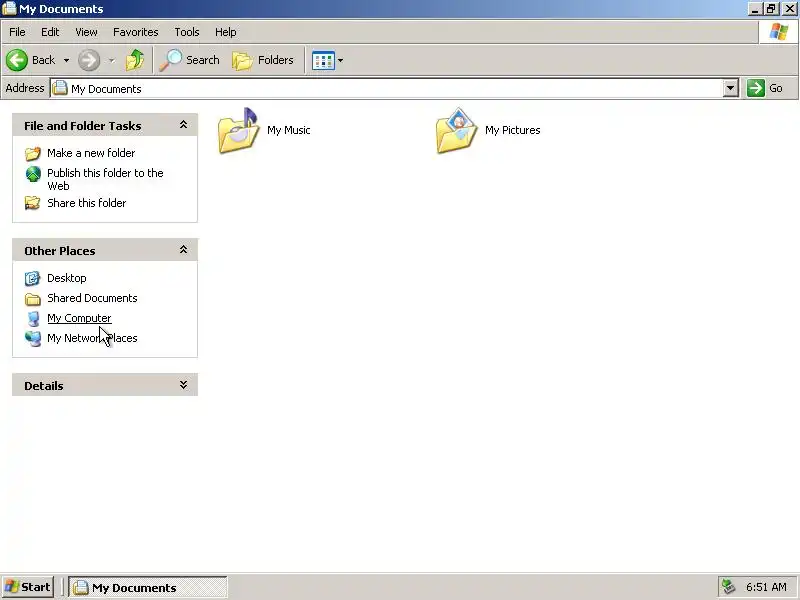The width and height of the screenshot is (800, 600).
Task: Click Make a new folder link
Action: (91, 153)
